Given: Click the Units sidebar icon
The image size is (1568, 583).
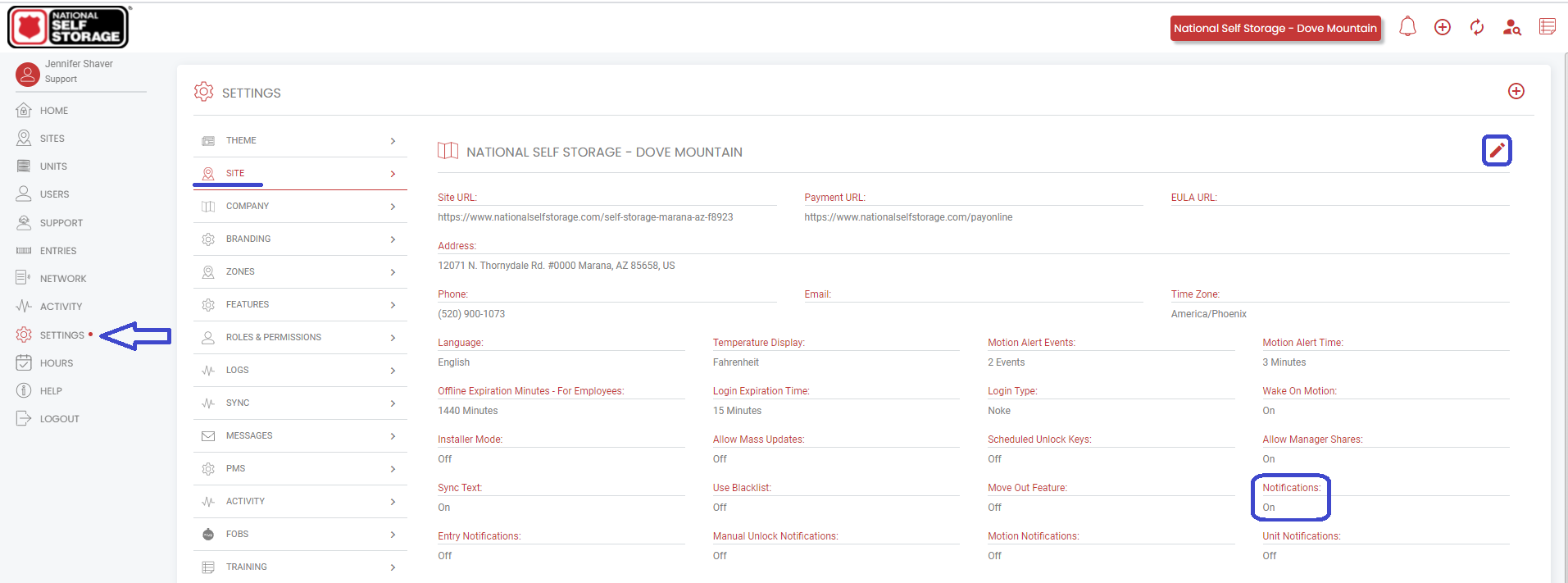Looking at the screenshot, I should pyautogui.click(x=24, y=166).
